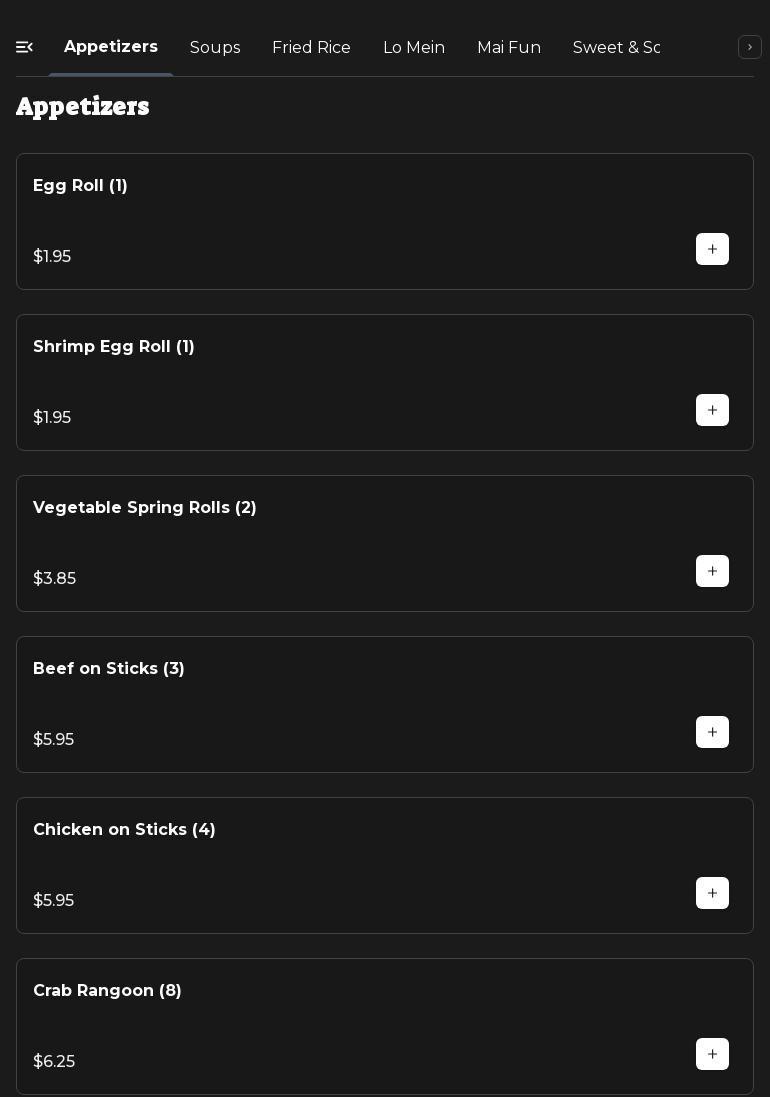The image size is (770, 1097).
Task: Open the Sweet & Sour category tab
Action: pos(616,48)
